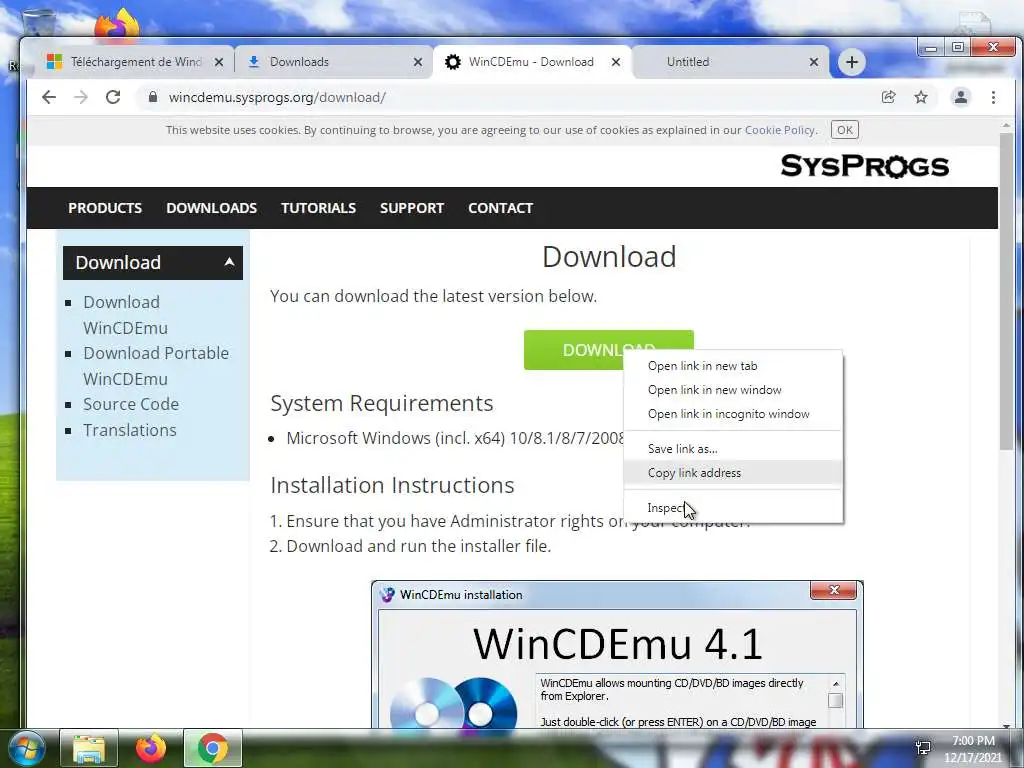Share this page via the share icon
Screen dimensions: 1024x768
(x=888, y=97)
